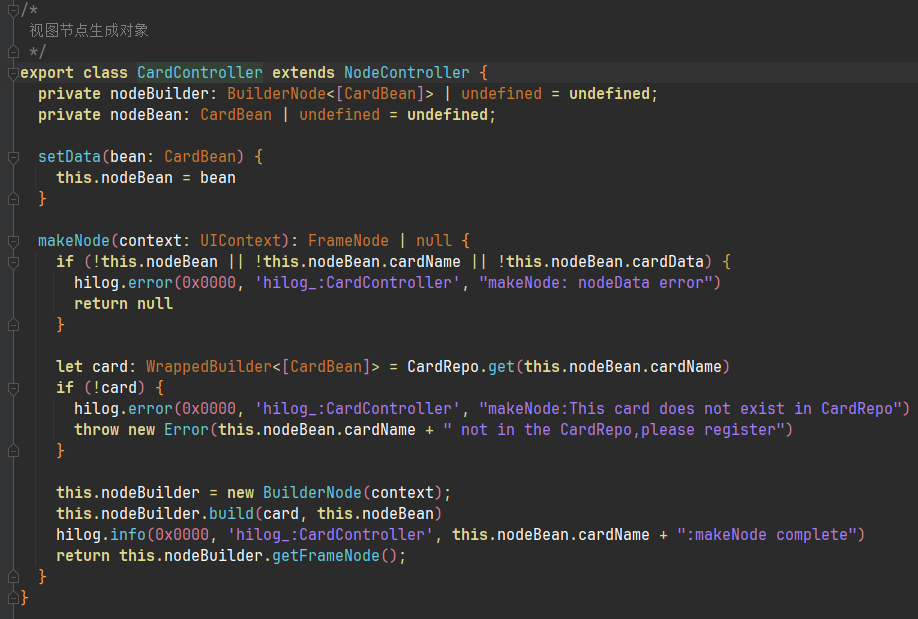Click the "makeNode: nodeData error" string
This screenshot has width=918, height=619.
point(600,283)
